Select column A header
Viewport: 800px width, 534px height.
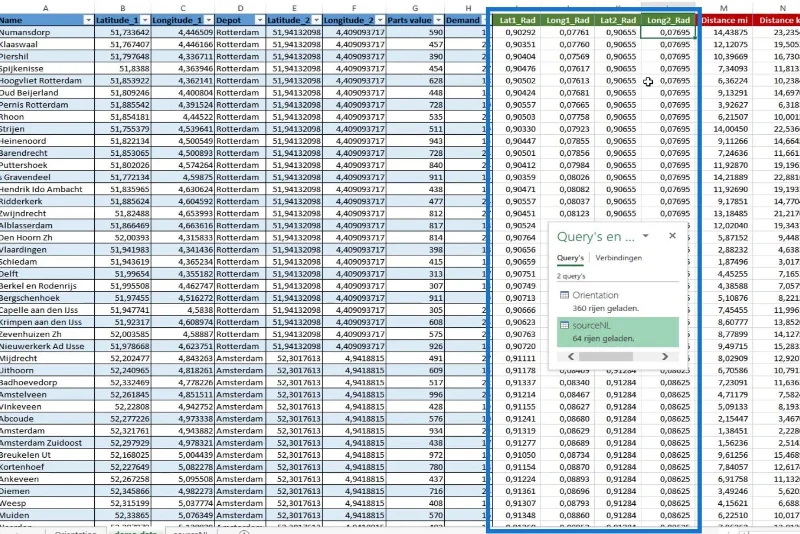pyautogui.click(x=46, y=8)
